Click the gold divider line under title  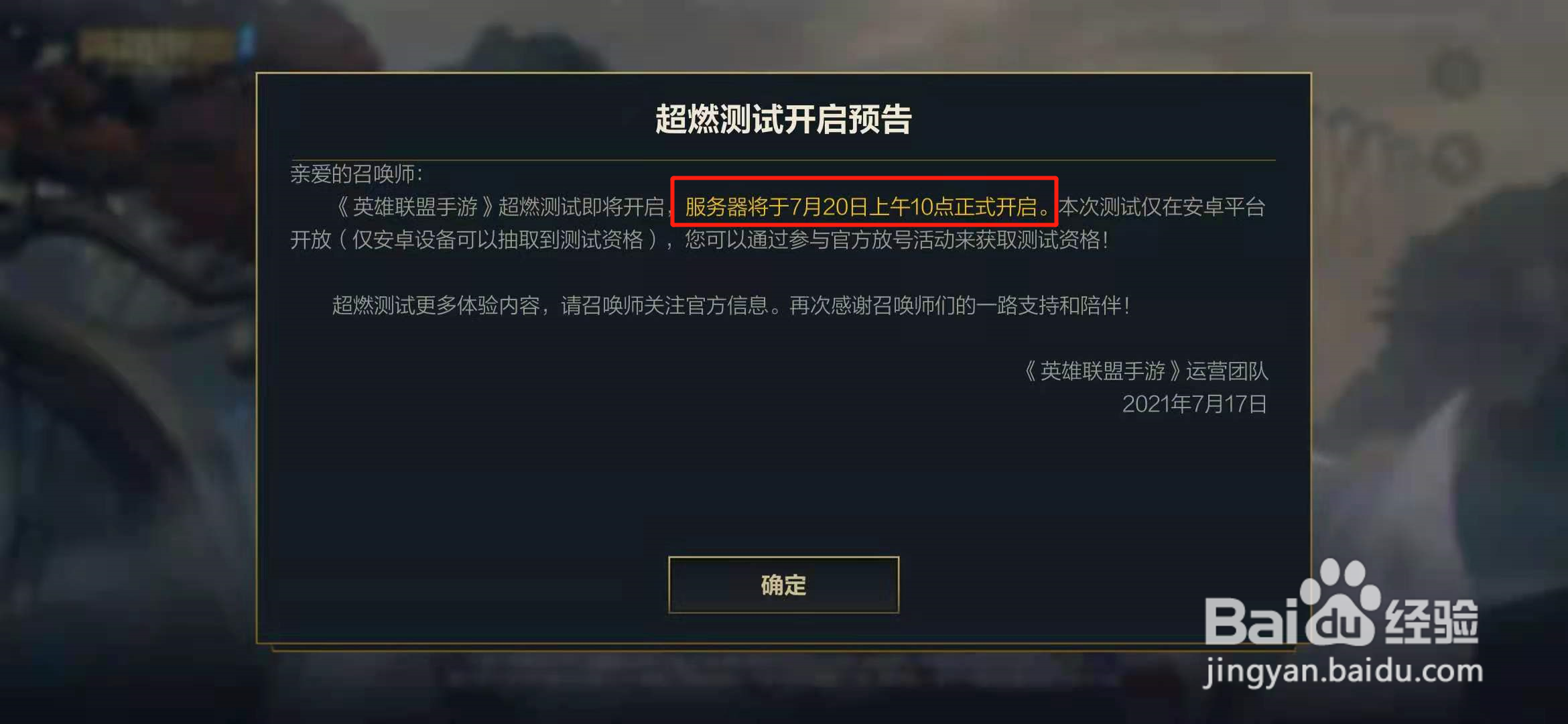coord(783,160)
